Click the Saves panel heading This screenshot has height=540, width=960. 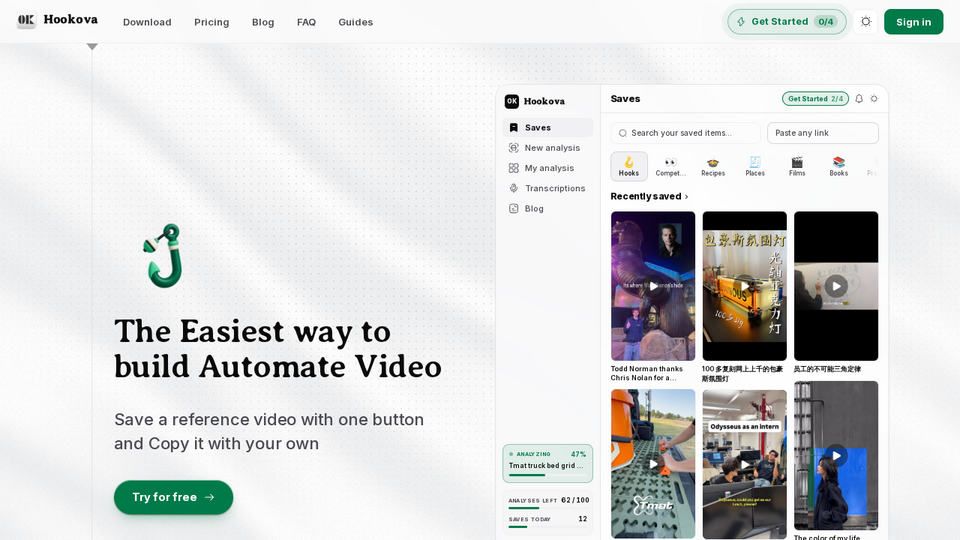click(x=625, y=99)
